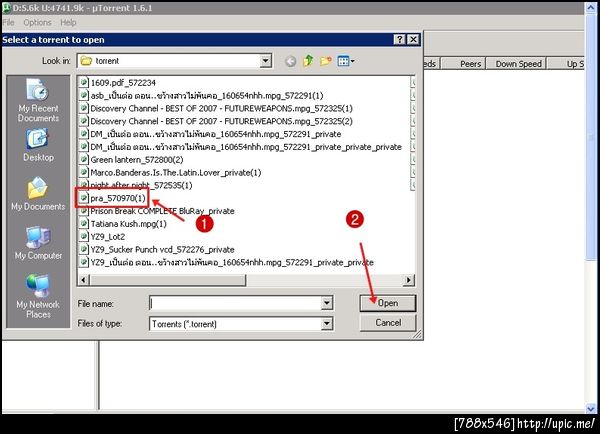Image resolution: width=600 pixels, height=434 pixels.
Task: Select Discovery Channel FUTUREWEAPONS file ending (2)
Action: pyautogui.click(x=221, y=121)
